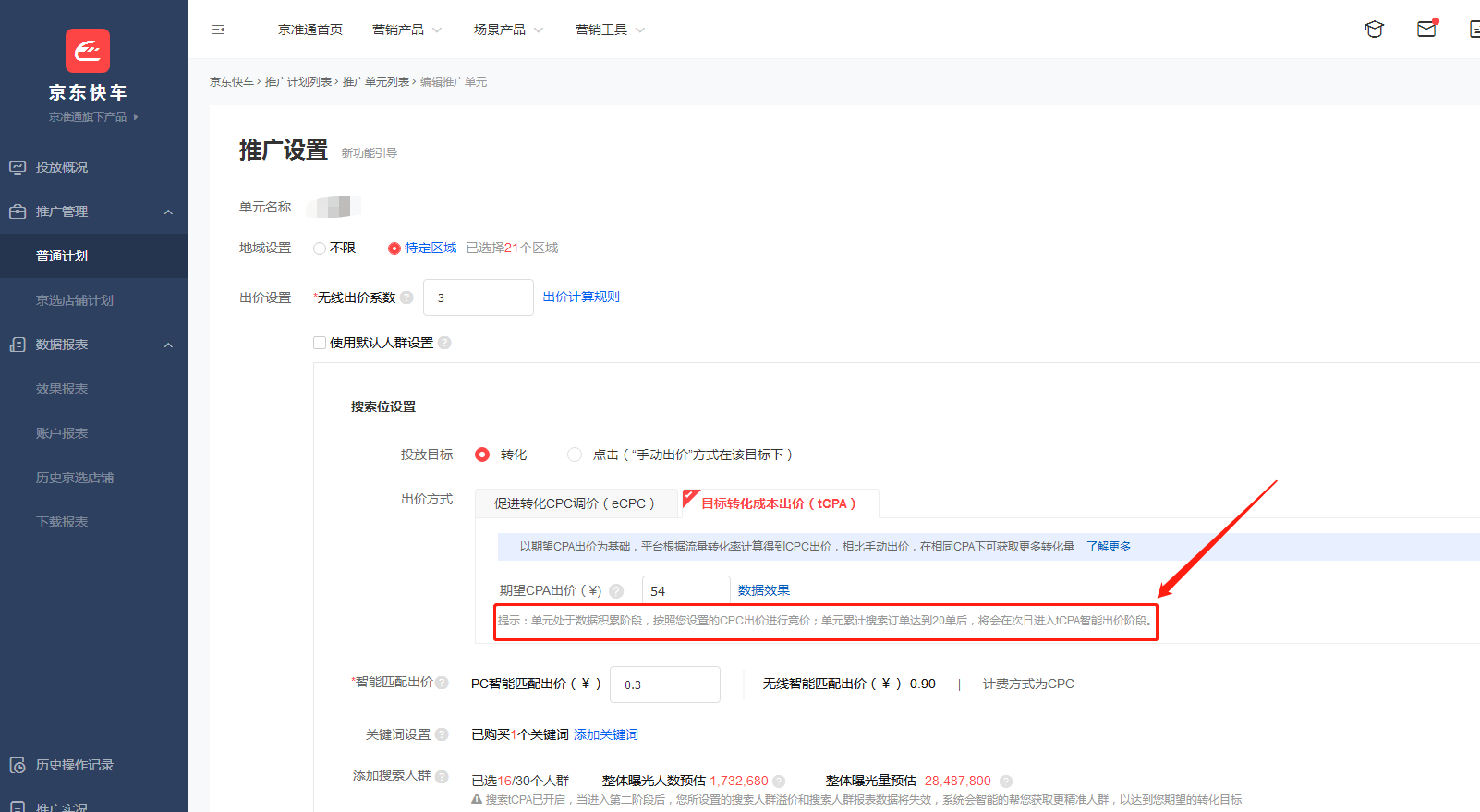Show help for 使用默认人群设置
The height and width of the screenshot is (812, 1480).
444,343
